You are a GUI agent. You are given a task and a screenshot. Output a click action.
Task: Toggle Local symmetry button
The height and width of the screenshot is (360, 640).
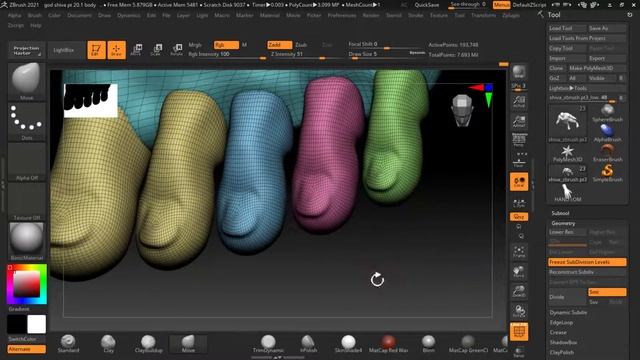click(519, 182)
